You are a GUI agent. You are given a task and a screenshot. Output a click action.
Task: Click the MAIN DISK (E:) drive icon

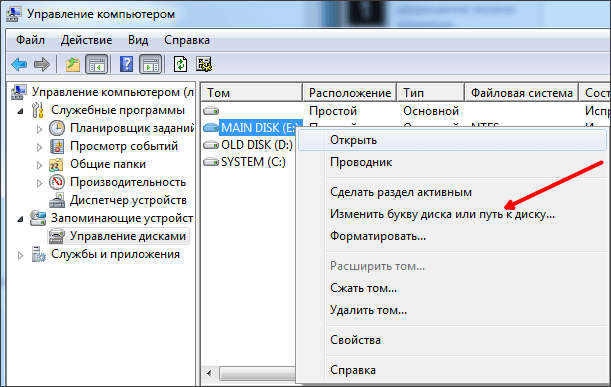[211, 127]
